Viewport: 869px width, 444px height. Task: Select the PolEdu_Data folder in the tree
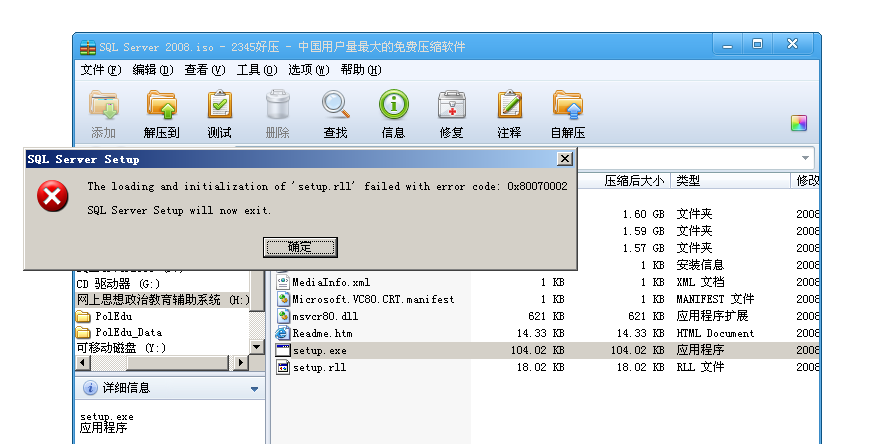pos(129,333)
